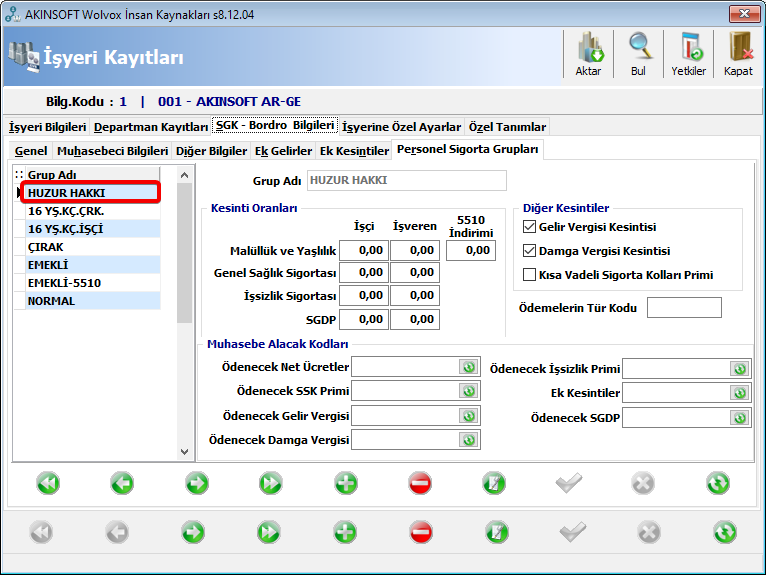Screen dimensions: 766x575
Task: Go to previous record in upper navigator
Action: pos(122,483)
